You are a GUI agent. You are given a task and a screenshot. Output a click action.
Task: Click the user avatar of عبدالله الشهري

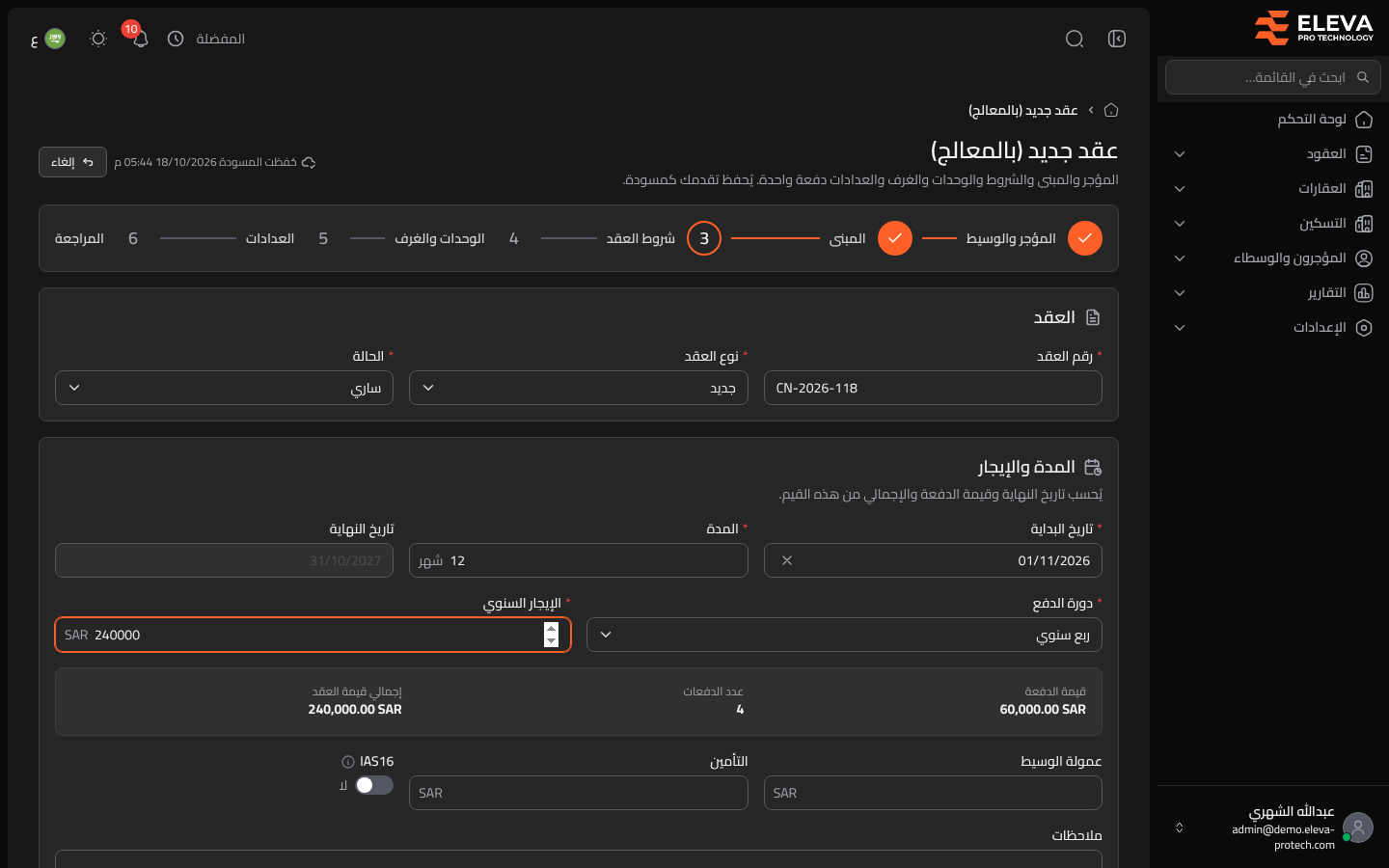[x=1358, y=827]
